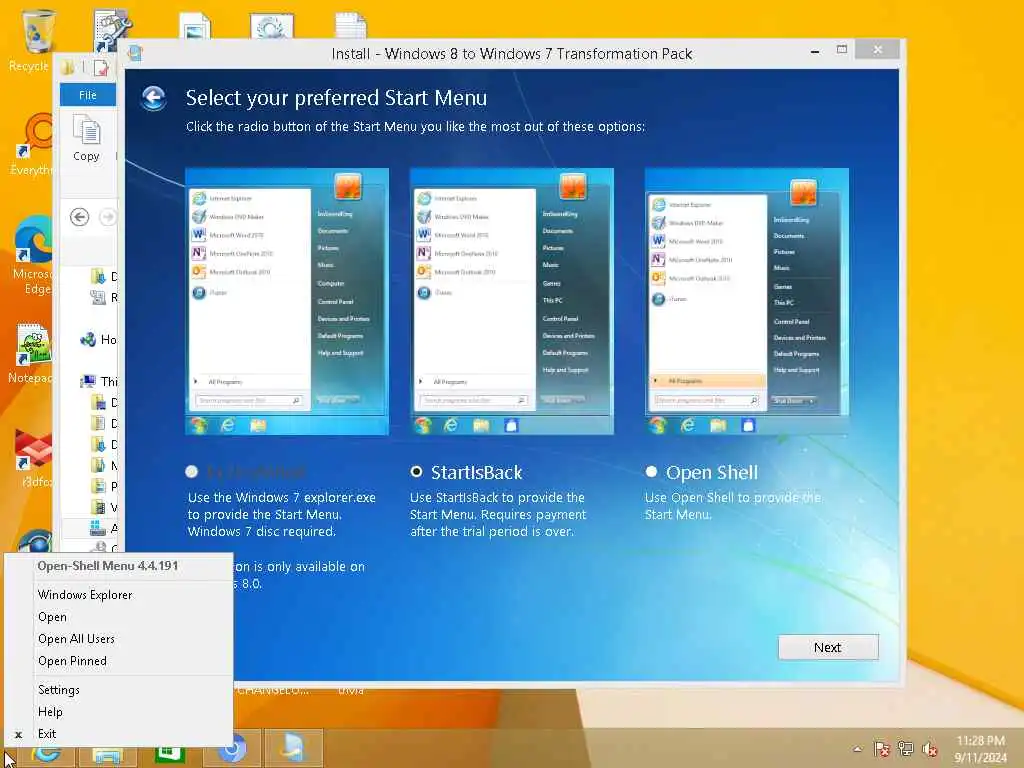This screenshot has width=1024, height=768.
Task: Click the installer window's title bar icon
Action: click(x=135, y=53)
